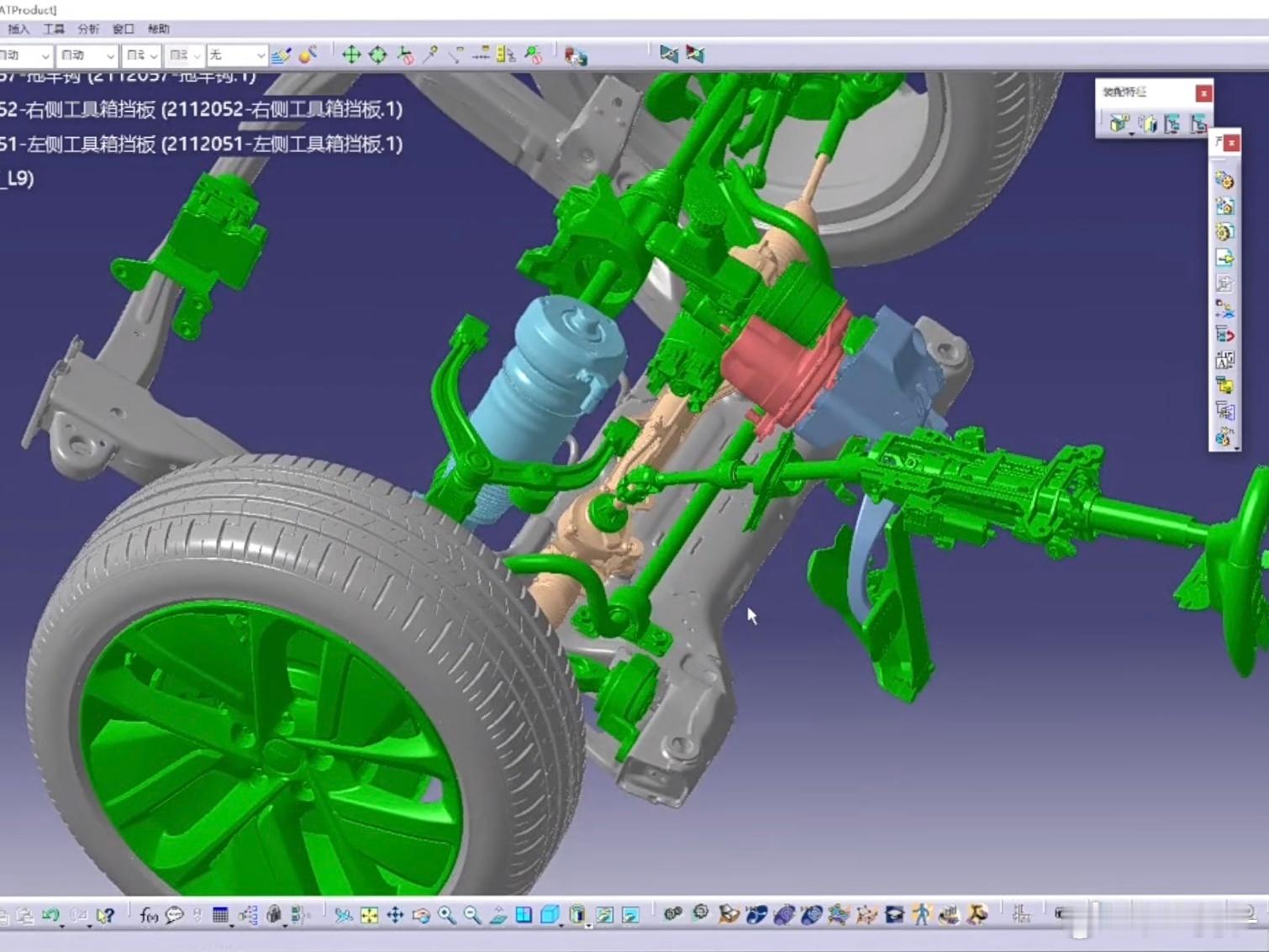The height and width of the screenshot is (952, 1269).
Task: Open the Formula f(x) tool
Action: click(x=149, y=915)
